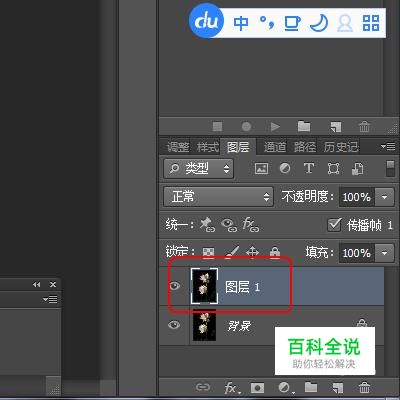Viewport: 400px width, 400px height.
Task: Open the input method soft keyboard icon
Action: coord(292,24)
